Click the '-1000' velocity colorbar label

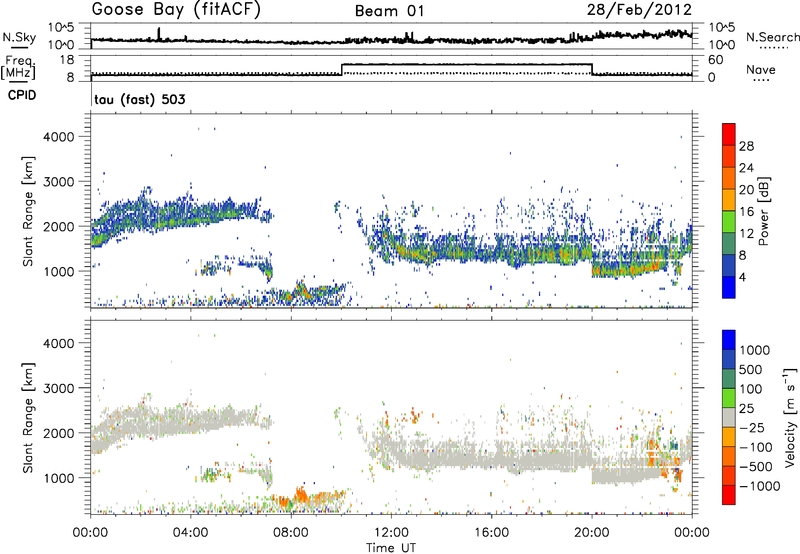point(760,486)
